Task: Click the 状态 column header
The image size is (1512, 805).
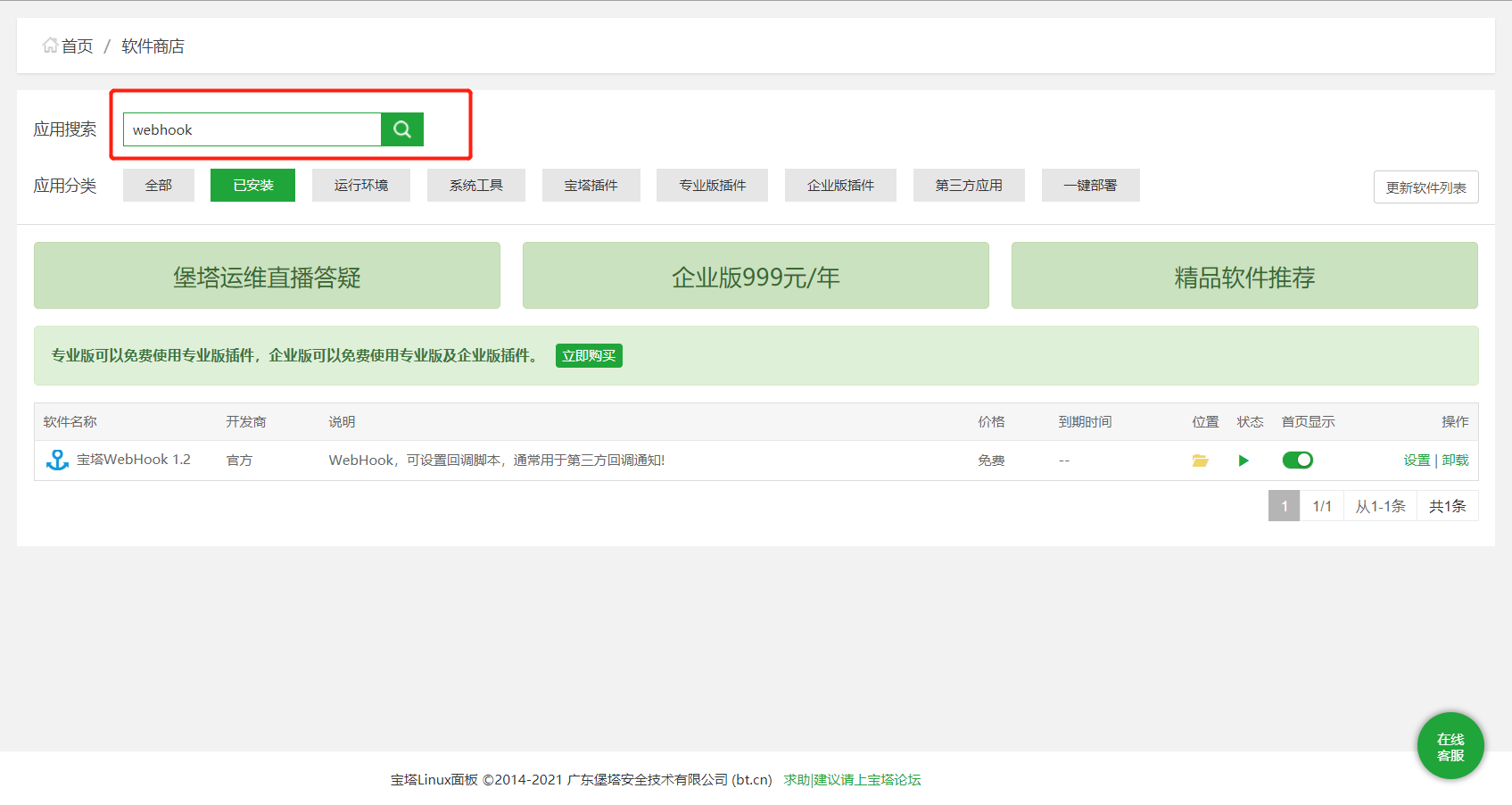Action: click(x=1250, y=422)
